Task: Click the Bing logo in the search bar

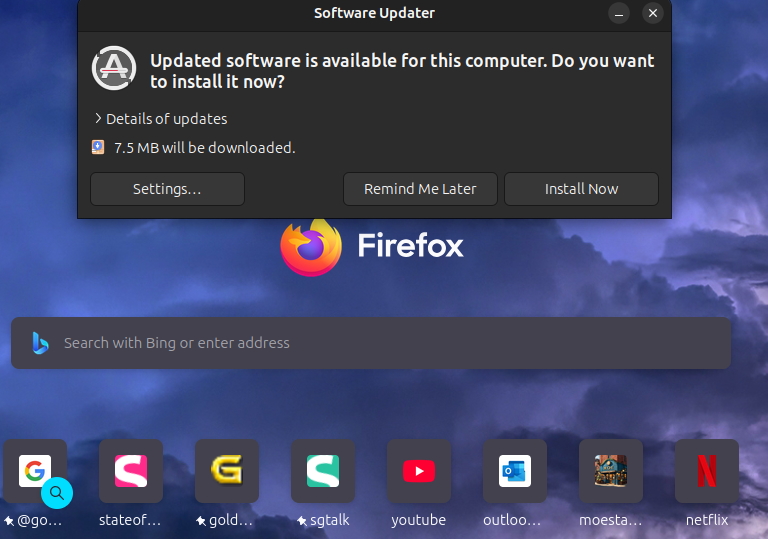Action: pos(40,343)
